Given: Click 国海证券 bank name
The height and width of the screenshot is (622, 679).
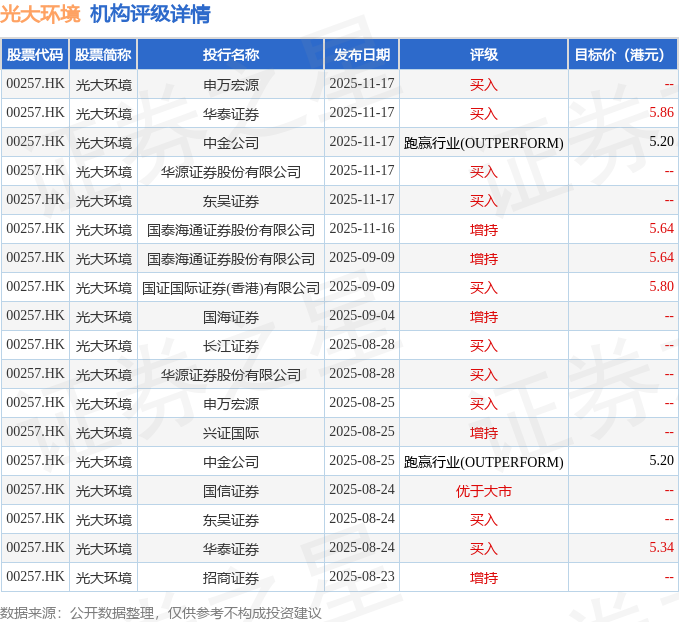Looking at the screenshot, I should pos(231,317).
